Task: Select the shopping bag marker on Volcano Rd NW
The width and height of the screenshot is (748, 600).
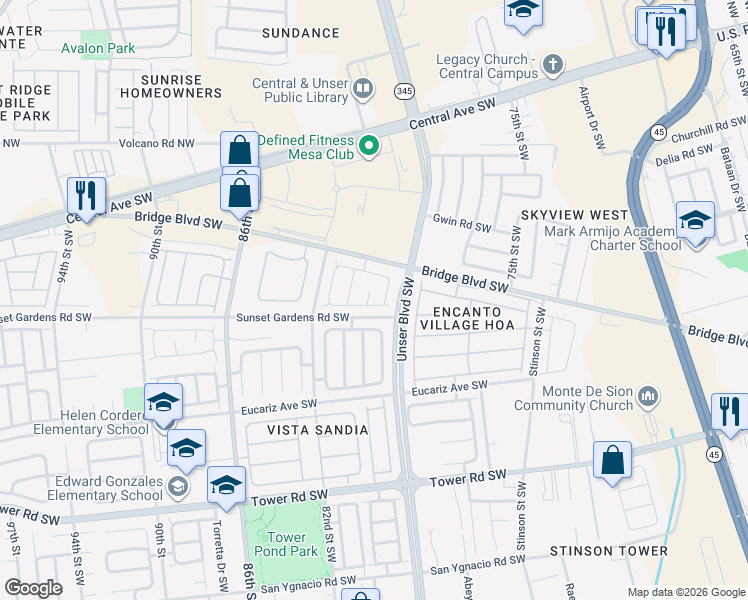Action: point(239,151)
